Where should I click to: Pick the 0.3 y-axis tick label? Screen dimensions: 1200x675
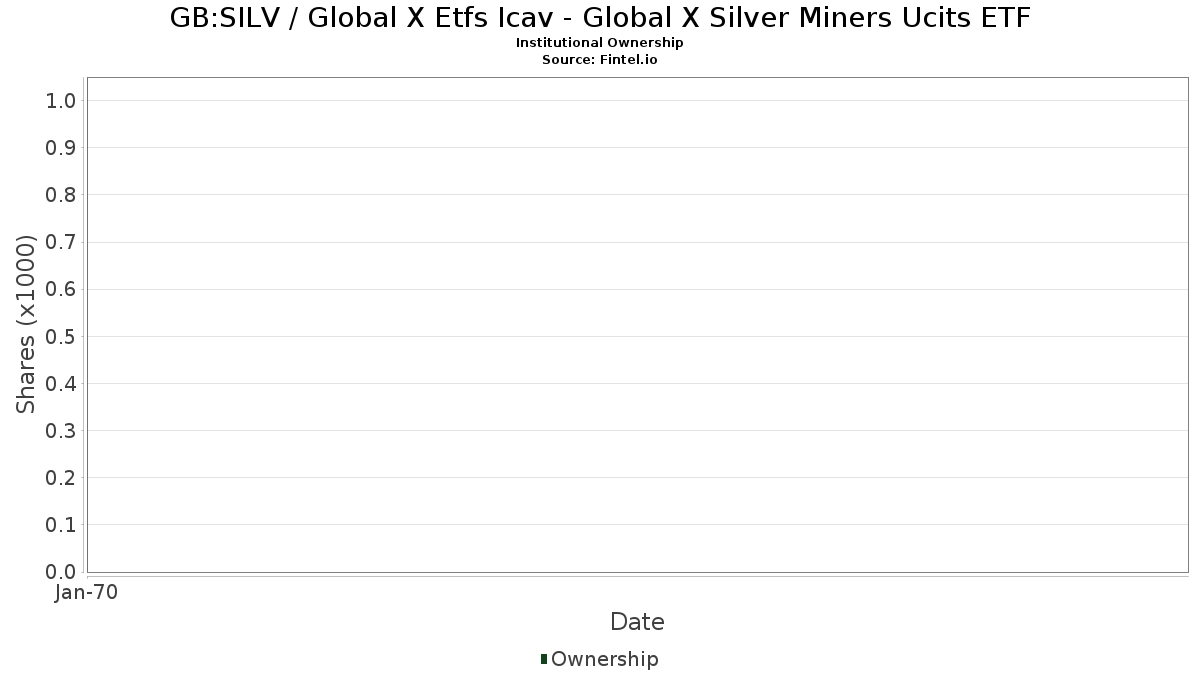point(61,430)
